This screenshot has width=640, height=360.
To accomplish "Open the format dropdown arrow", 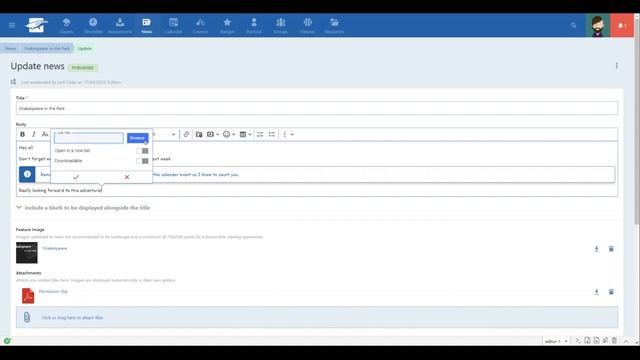I will 173,134.
